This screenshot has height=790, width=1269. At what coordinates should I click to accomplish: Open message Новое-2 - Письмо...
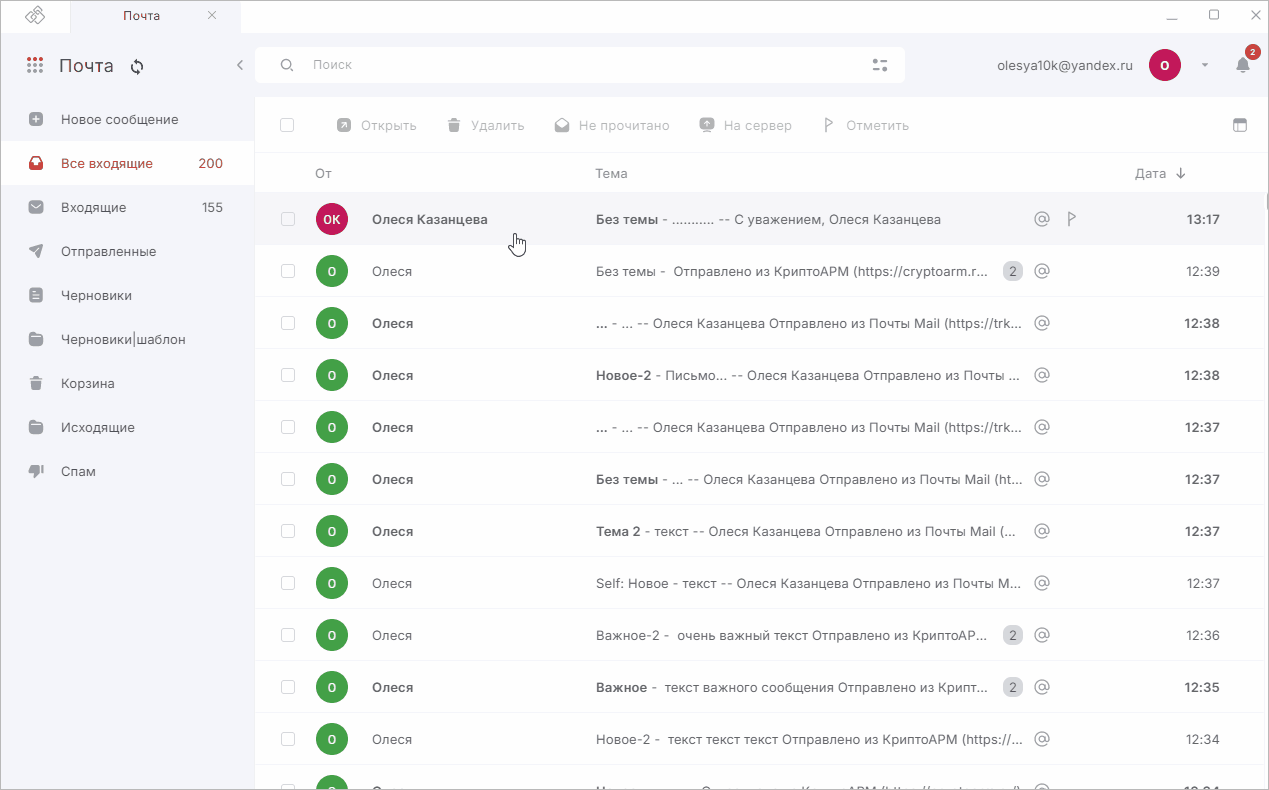[760, 375]
